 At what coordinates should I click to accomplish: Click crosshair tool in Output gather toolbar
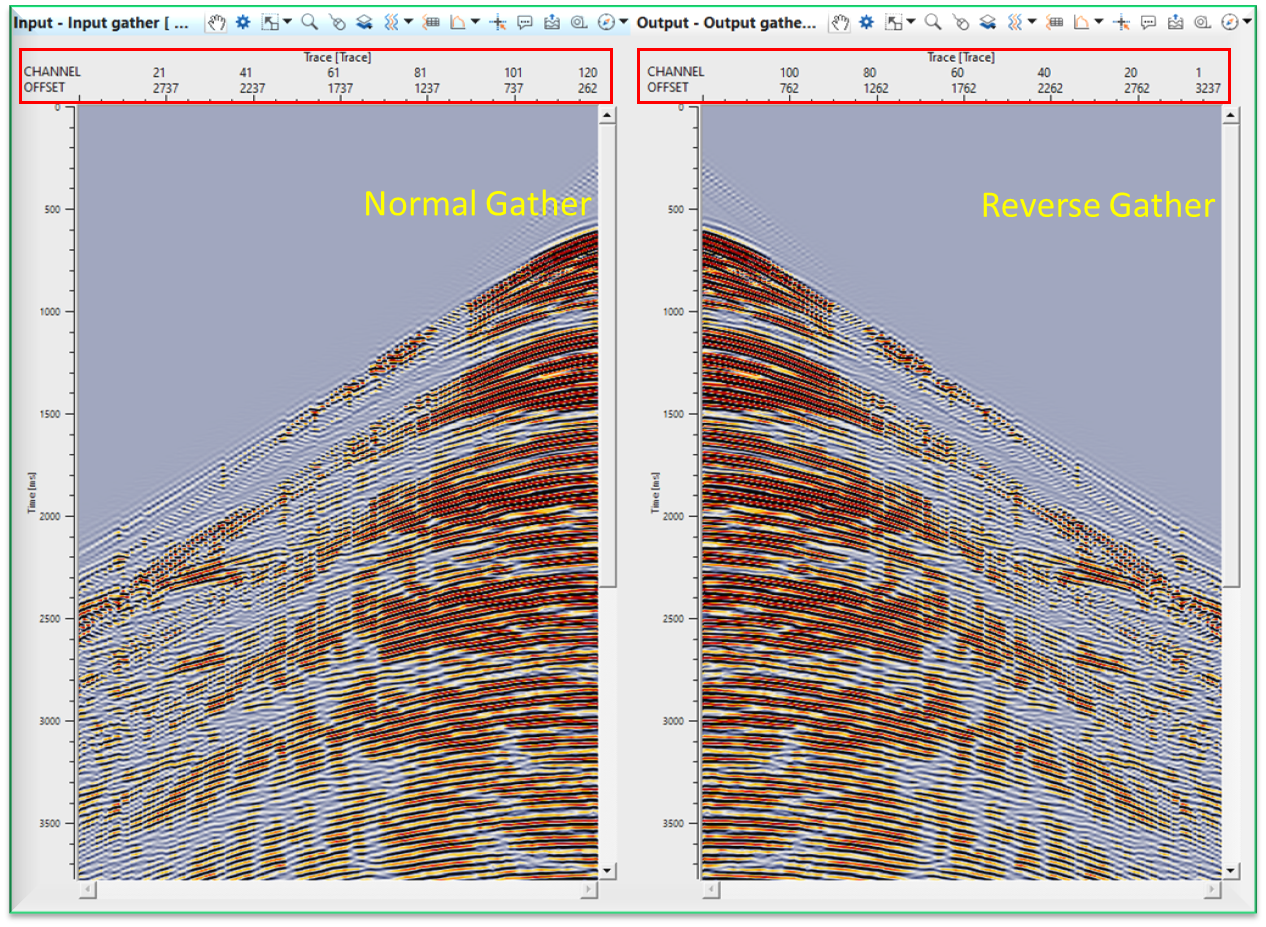pos(1122,21)
